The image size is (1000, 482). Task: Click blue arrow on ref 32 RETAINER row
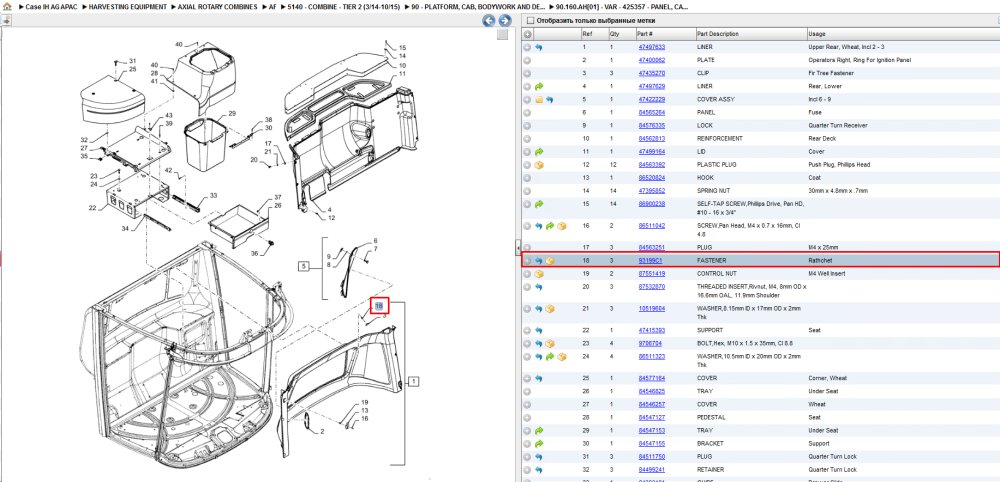[x=539, y=469]
